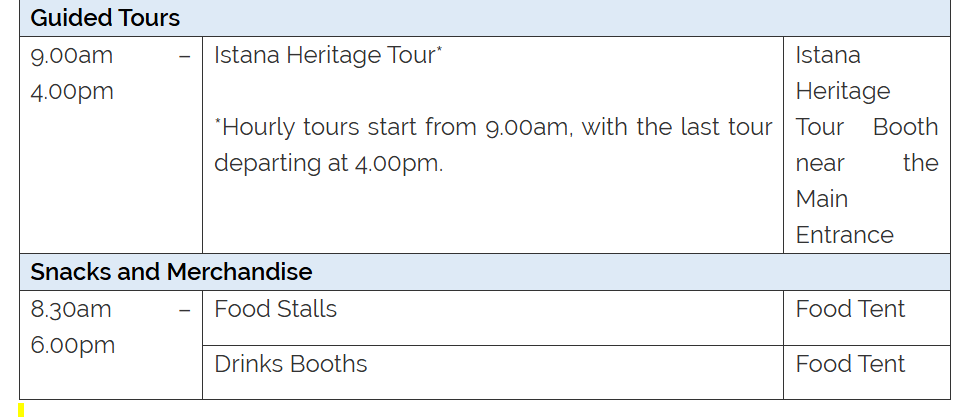Click the word "Heritage" in the location column
Viewport: 972px width, 417px height.
coord(843,91)
